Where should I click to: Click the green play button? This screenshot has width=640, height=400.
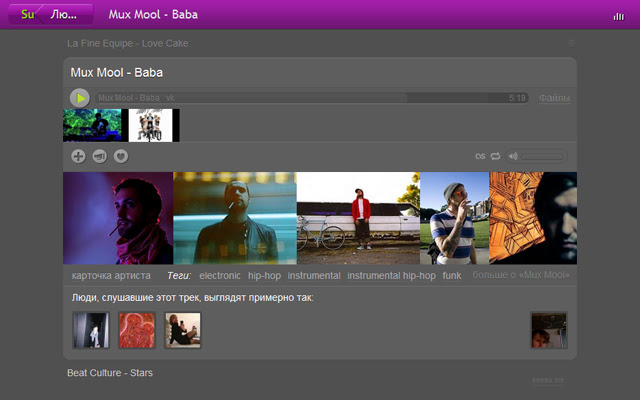[x=80, y=98]
